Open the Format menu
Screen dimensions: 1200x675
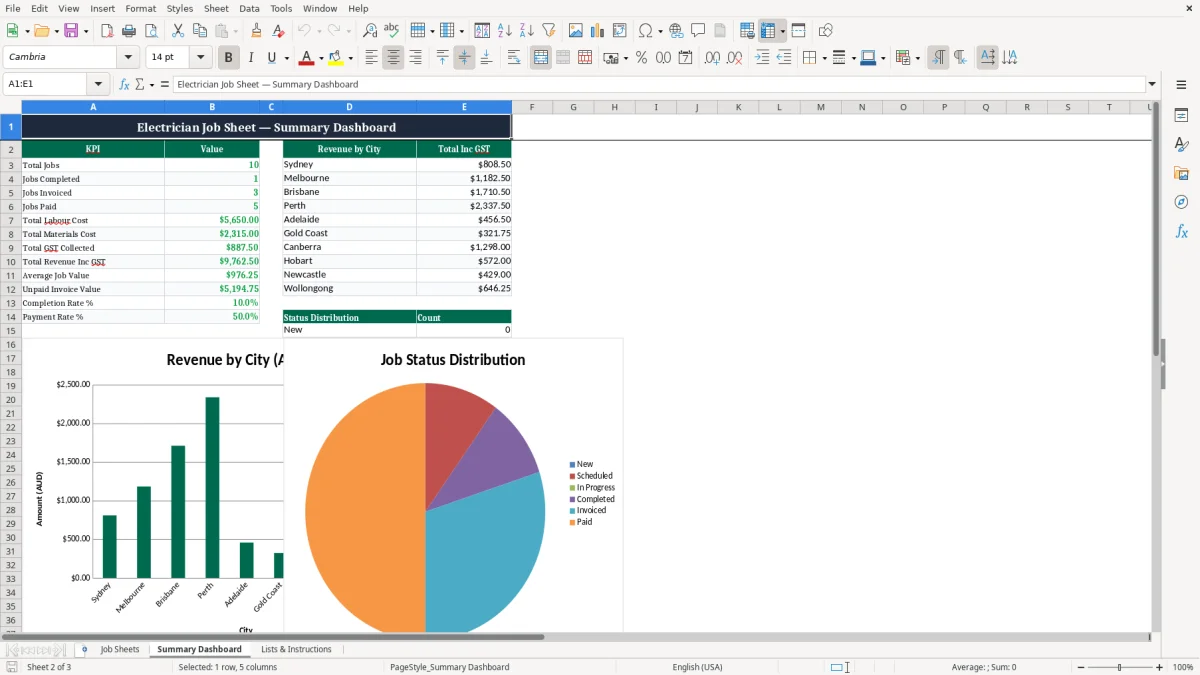(140, 8)
